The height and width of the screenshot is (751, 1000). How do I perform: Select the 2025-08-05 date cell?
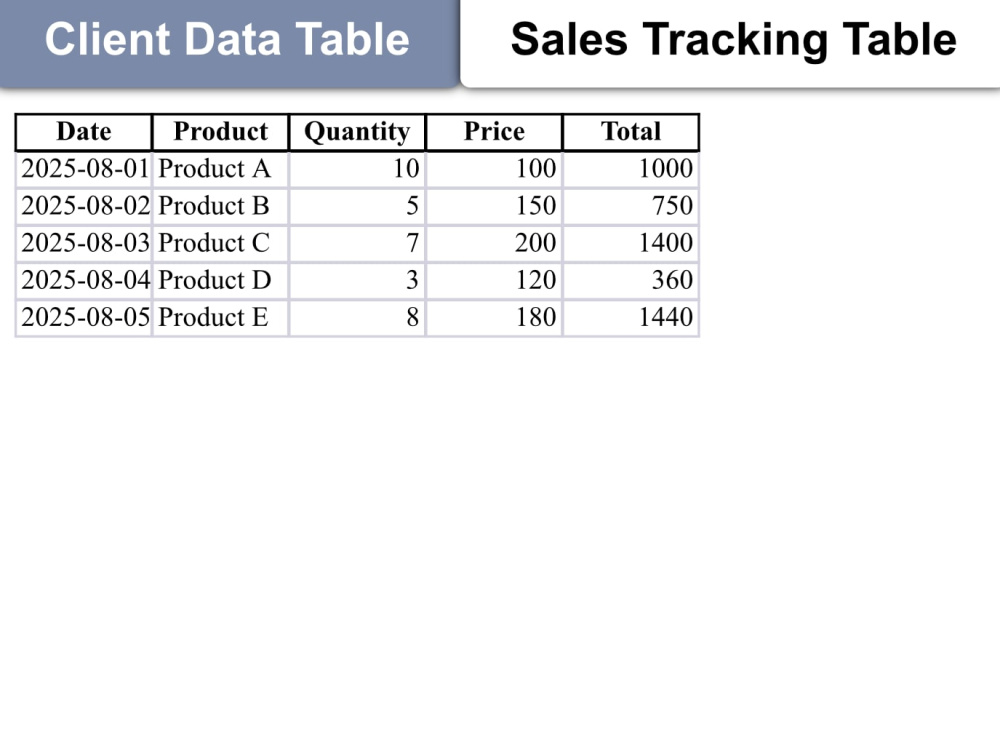click(84, 317)
